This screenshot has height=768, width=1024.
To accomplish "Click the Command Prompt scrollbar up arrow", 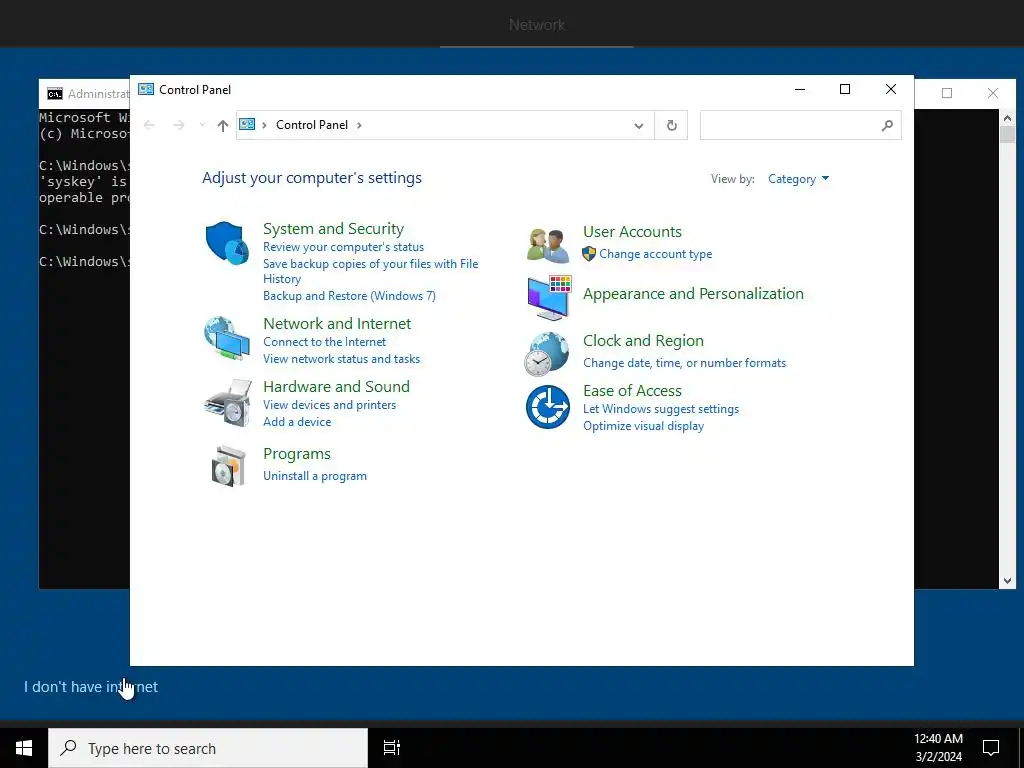I will pos(1007,118).
